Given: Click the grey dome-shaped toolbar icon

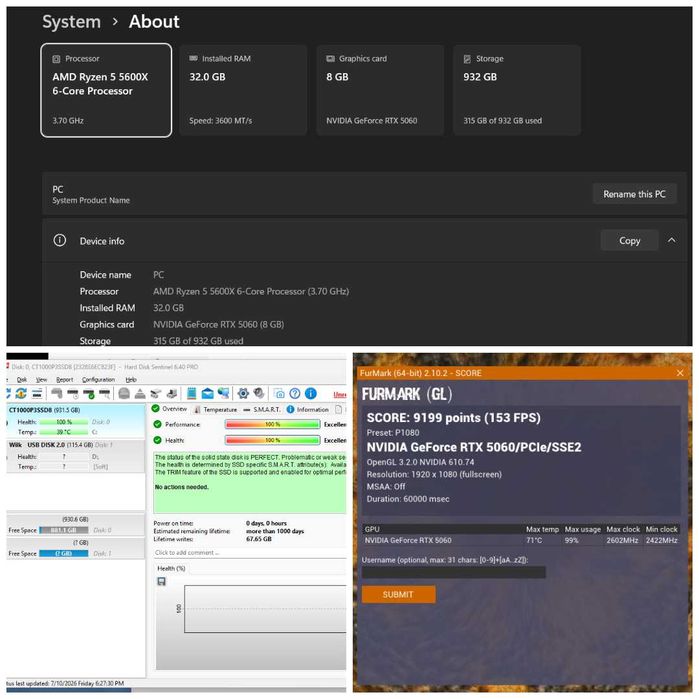Looking at the screenshot, I should [x=124, y=393].
